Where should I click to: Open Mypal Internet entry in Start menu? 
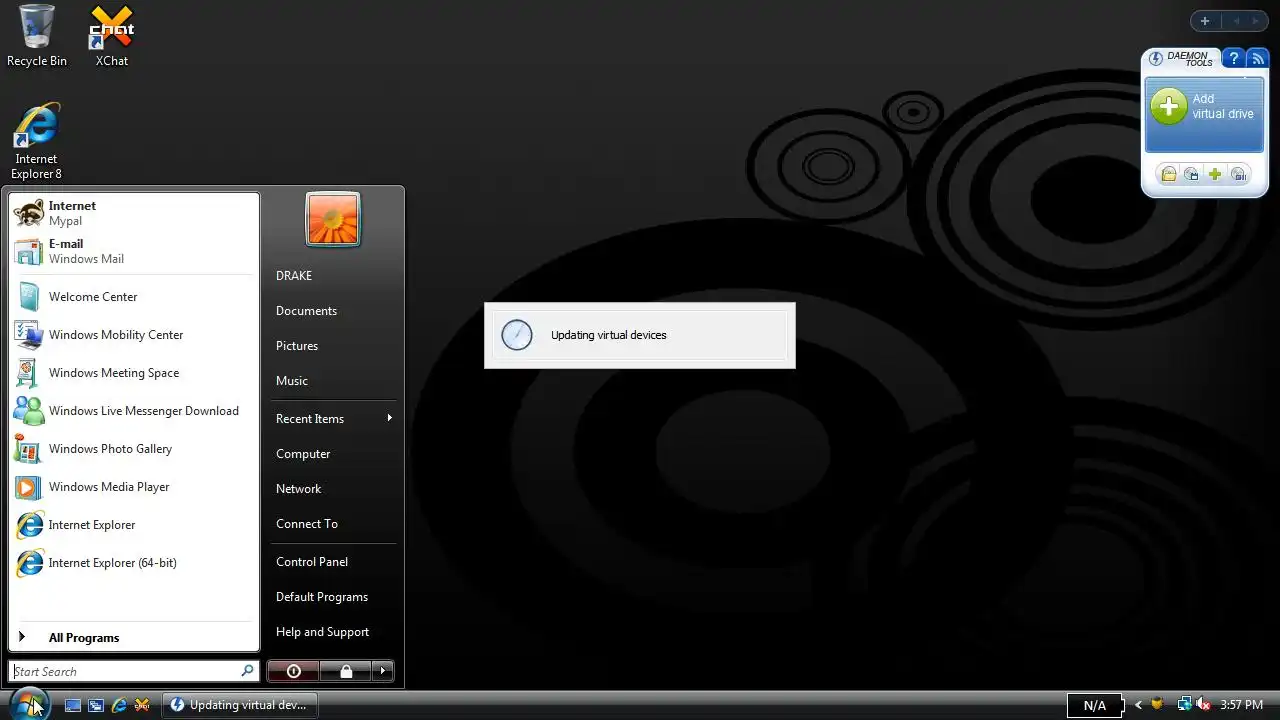pos(134,213)
